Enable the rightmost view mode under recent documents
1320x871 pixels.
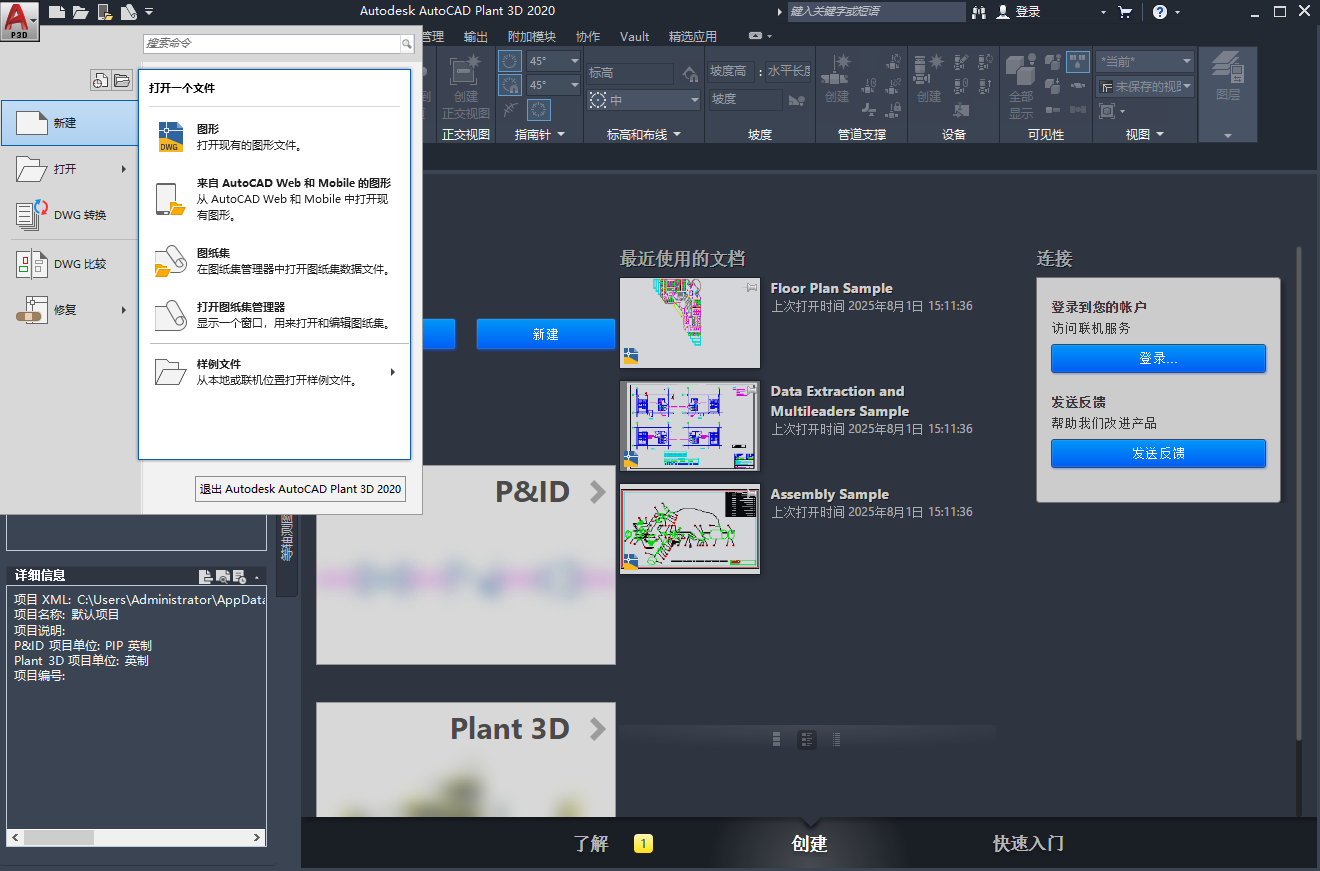836,739
